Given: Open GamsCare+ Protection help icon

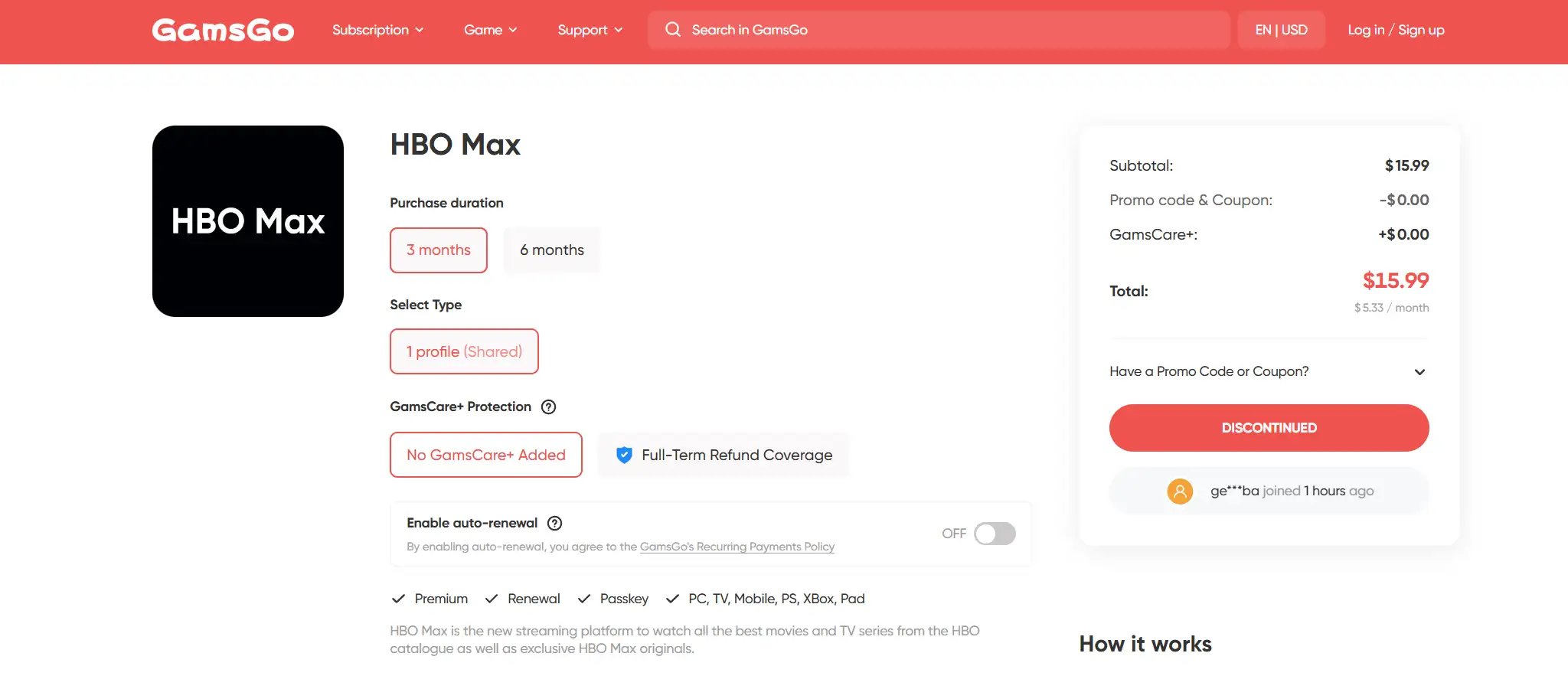Looking at the screenshot, I should tap(548, 407).
